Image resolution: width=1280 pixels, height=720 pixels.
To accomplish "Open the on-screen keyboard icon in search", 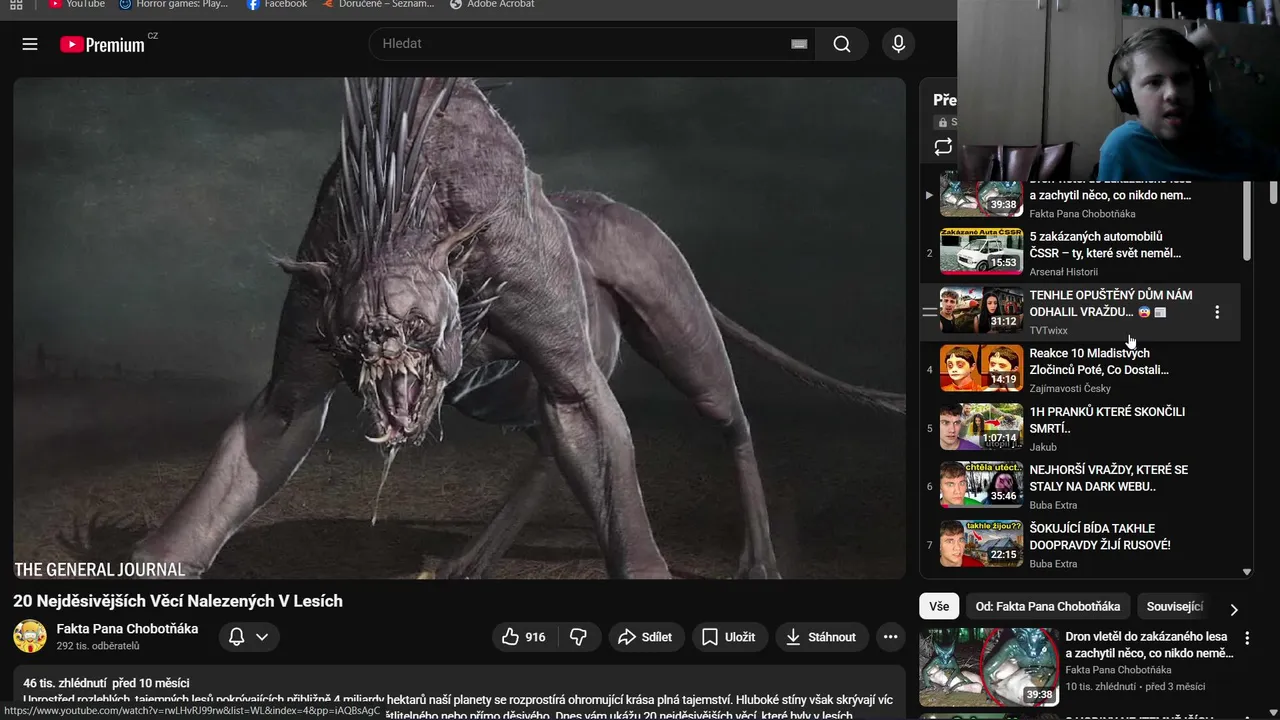I will click(x=799, y=44).
